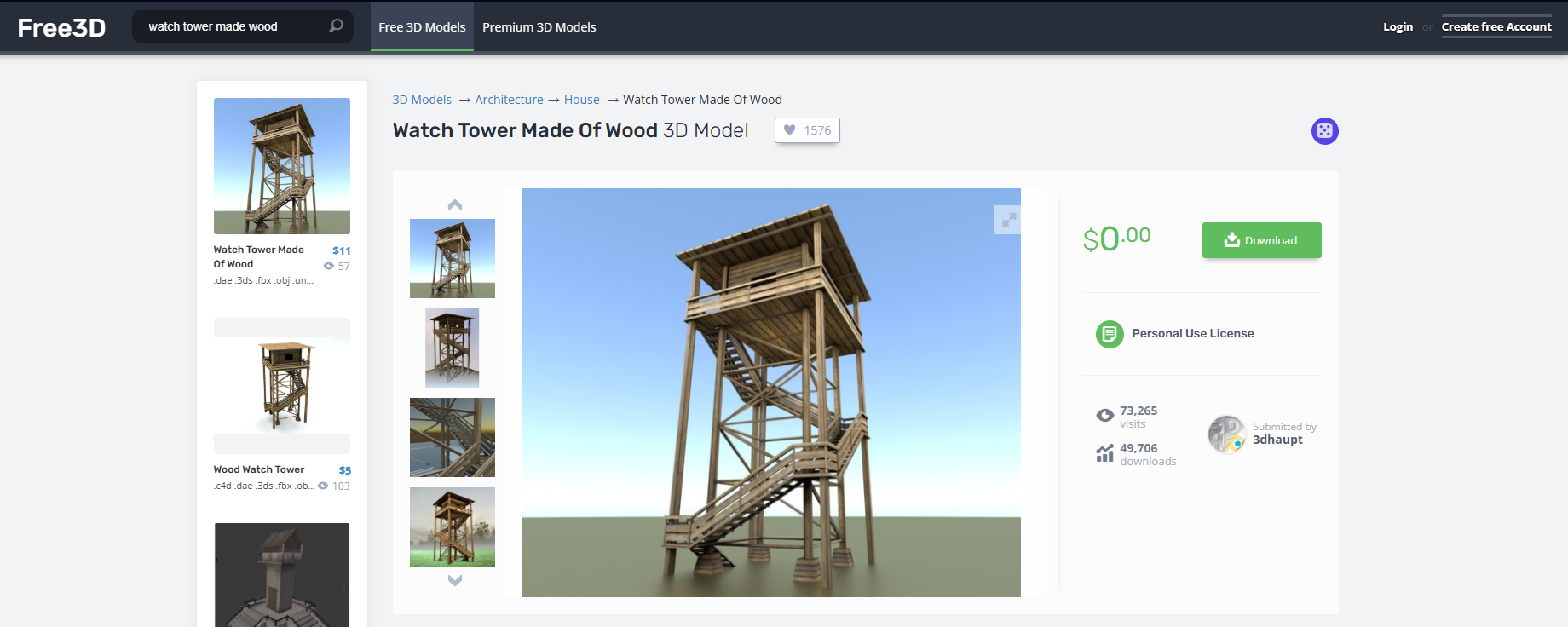Click the $0.00 price text
The image size is (1568, 627).
click(1117, 239)
